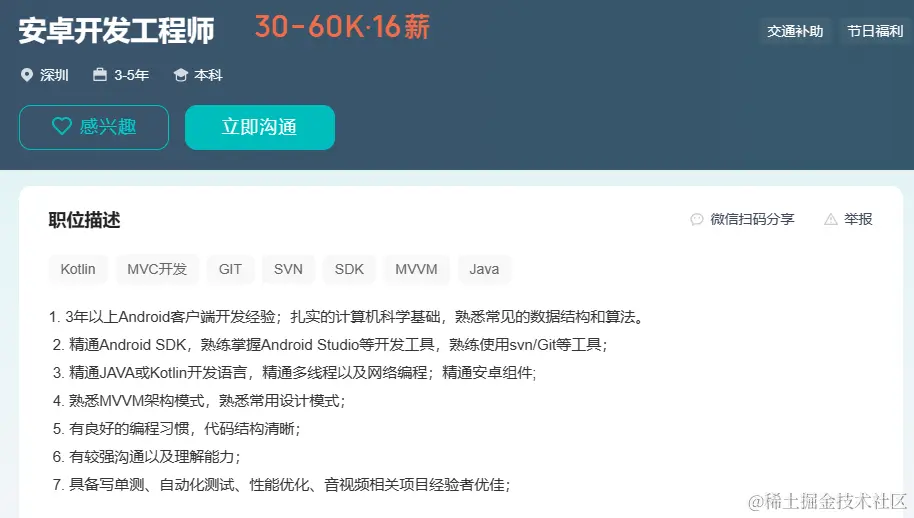Click the location pin icon beside 深圳

pyautogui.click(x=27, y=75)
